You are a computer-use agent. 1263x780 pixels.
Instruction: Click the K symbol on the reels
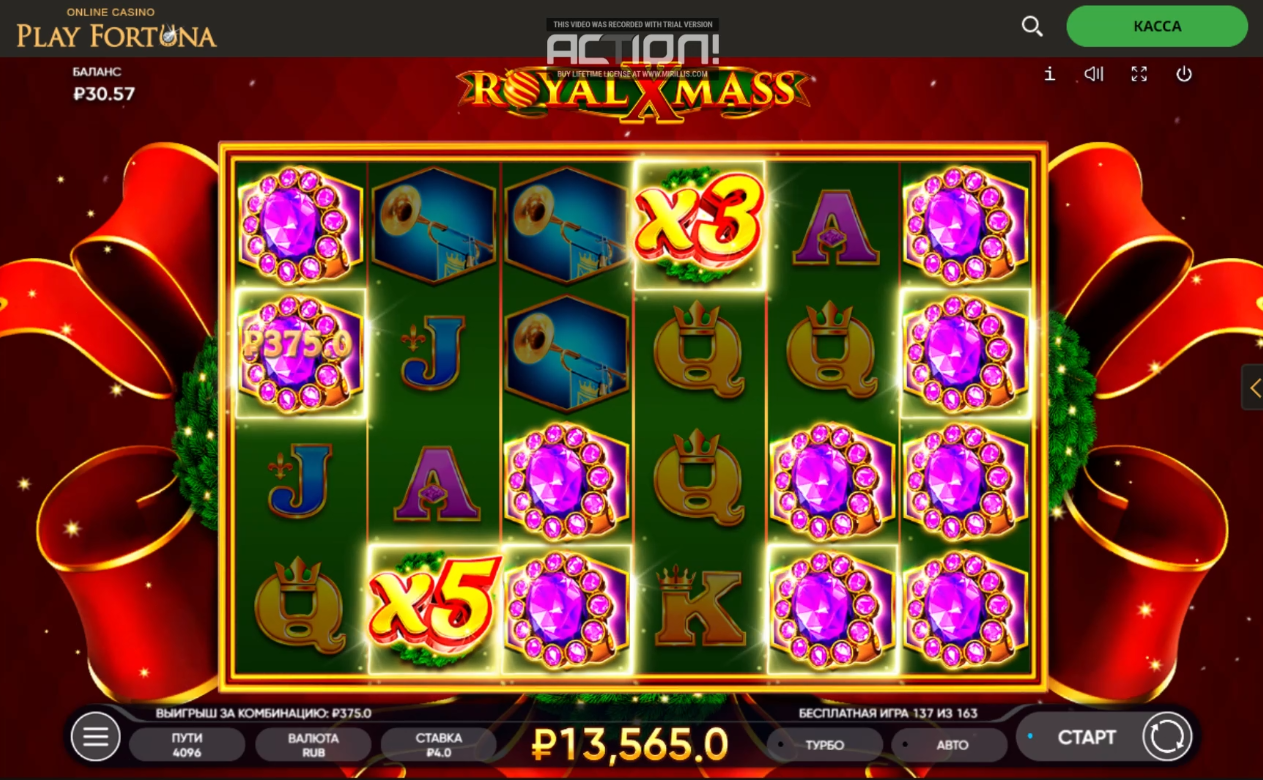click(x=700, y=607)
